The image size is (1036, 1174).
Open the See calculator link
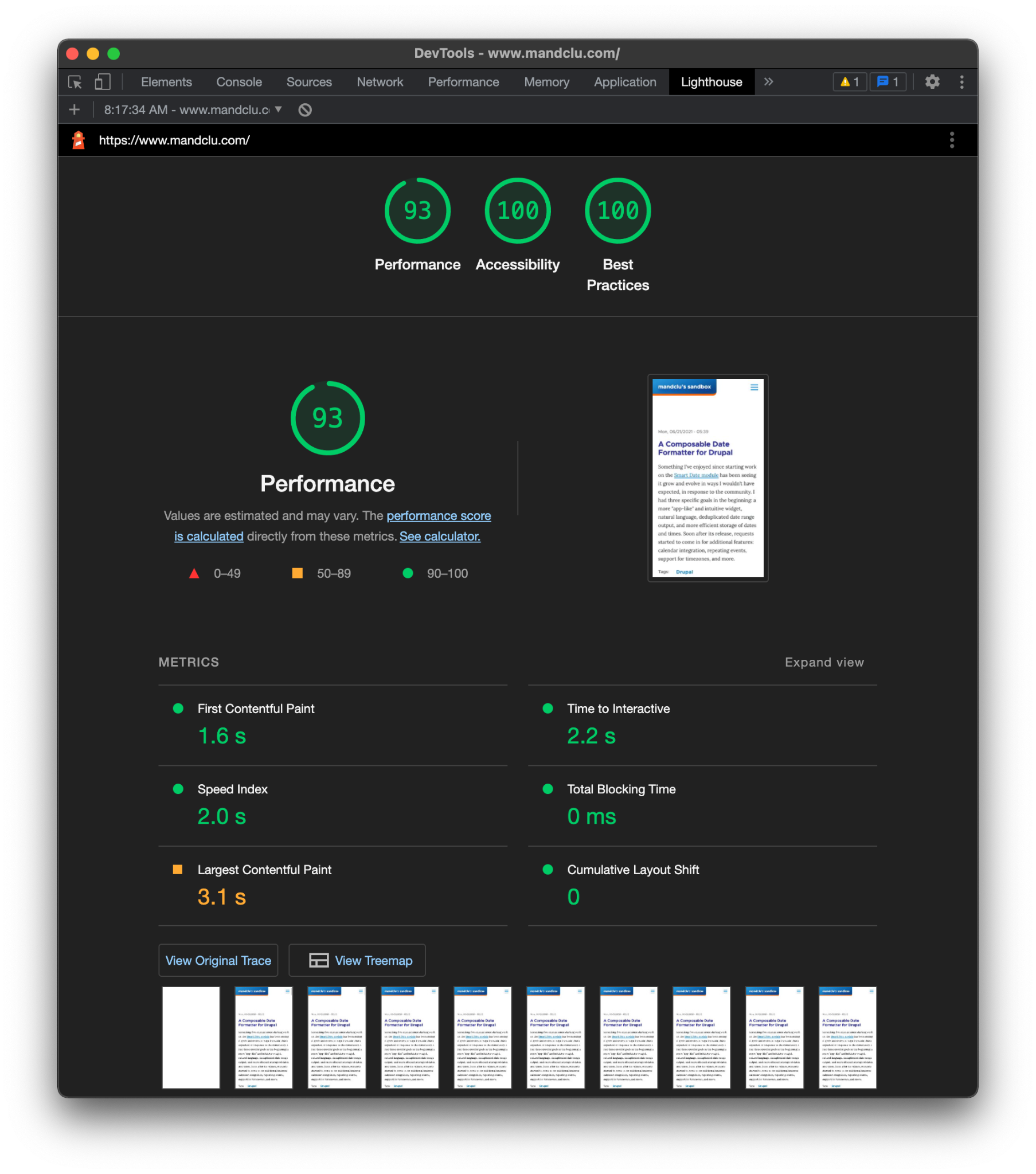tap(440, 537)
